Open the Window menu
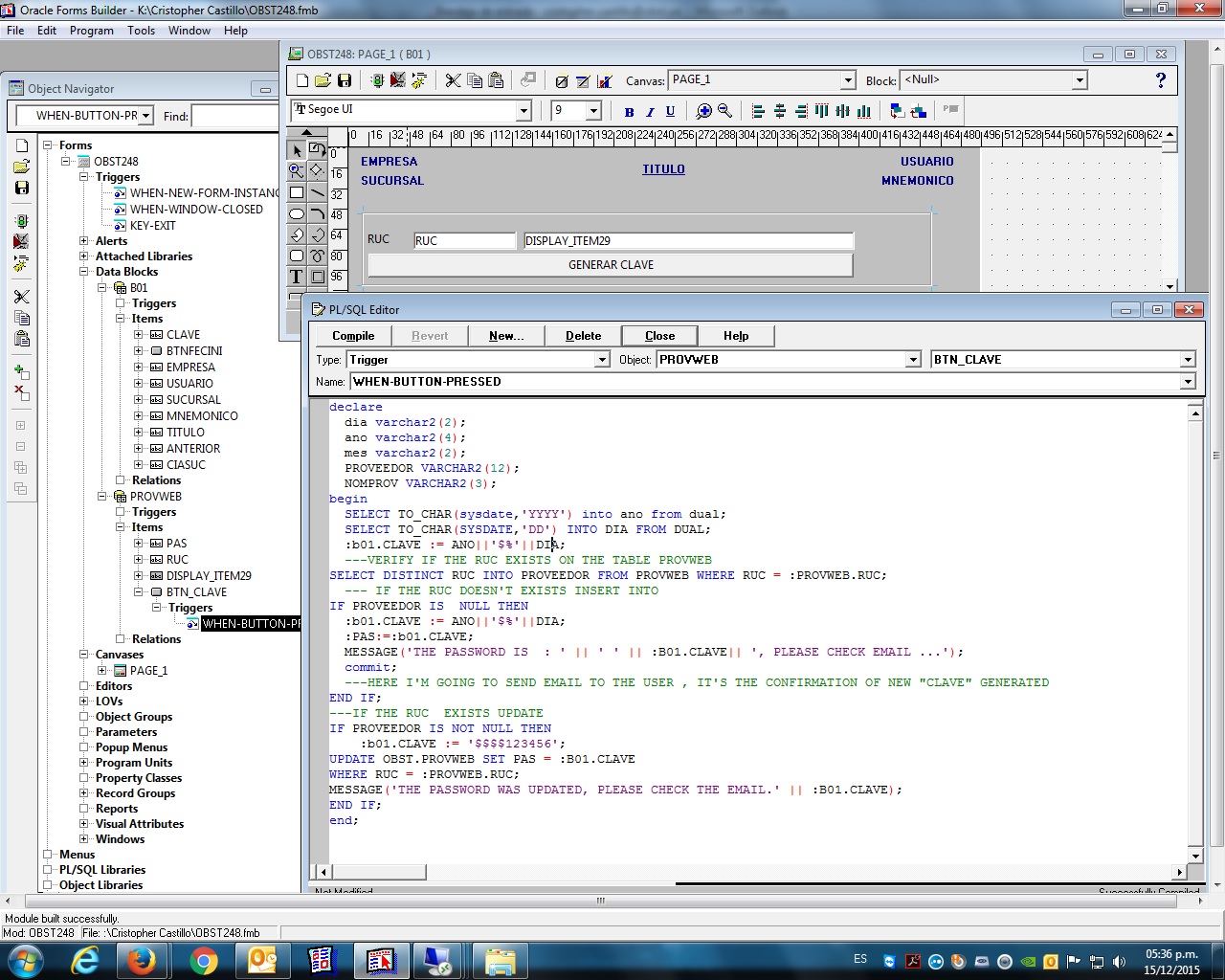 (x=189, y=31)
